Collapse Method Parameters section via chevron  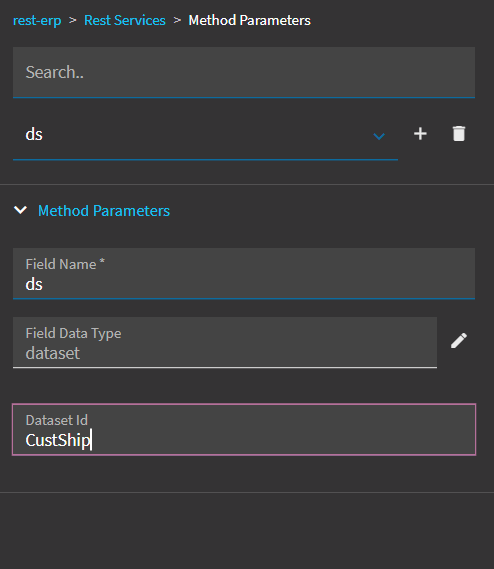pos(20,210)
